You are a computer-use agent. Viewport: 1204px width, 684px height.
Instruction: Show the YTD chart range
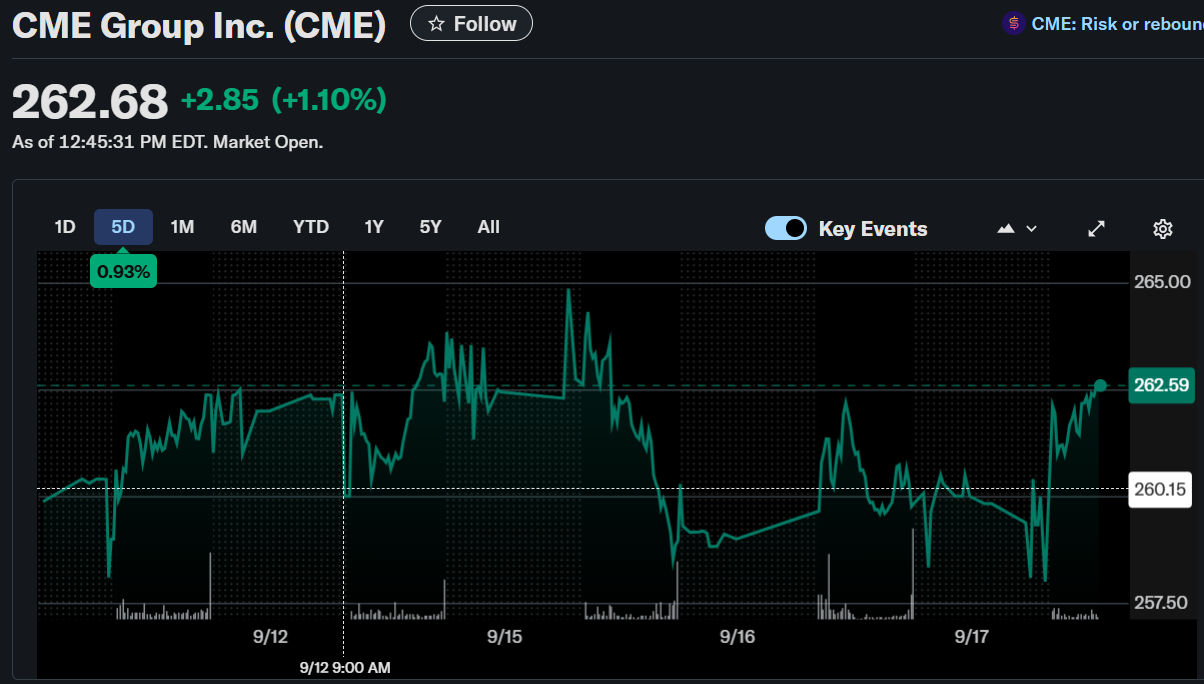(311, 227)
